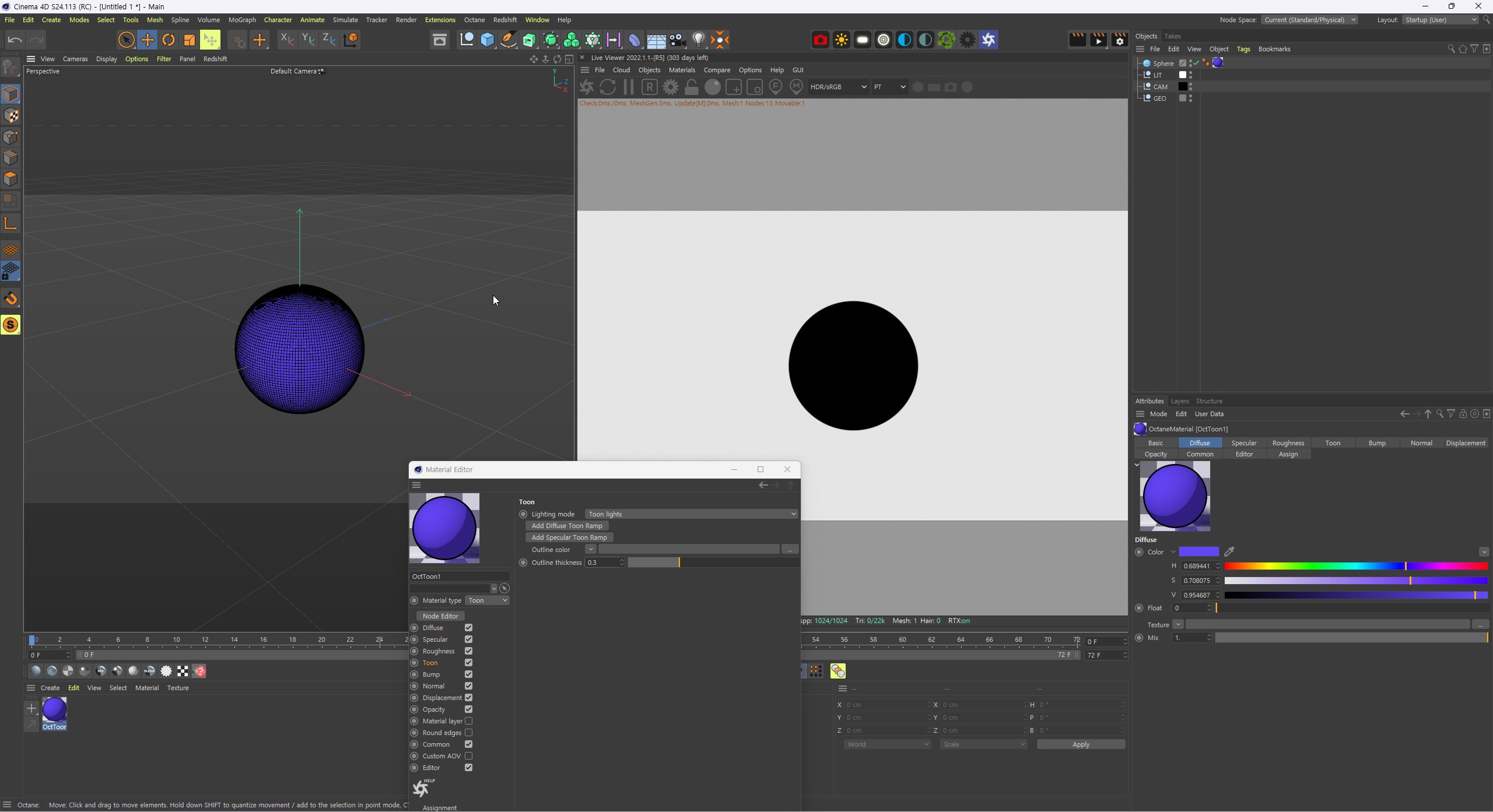The image size is (1493, 812).
Task: Enable Displacement channel checkbox
Action: point(468,698)
